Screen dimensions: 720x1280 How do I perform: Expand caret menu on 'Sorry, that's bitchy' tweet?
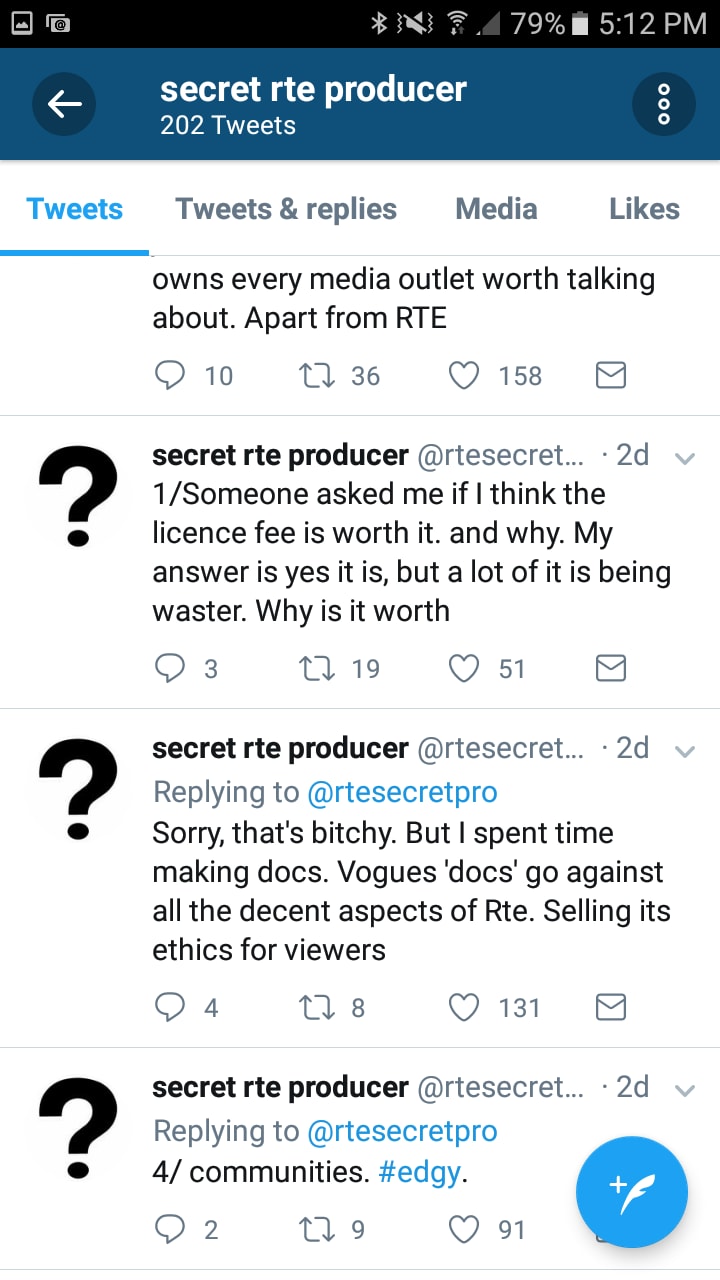tap(685, 751)
